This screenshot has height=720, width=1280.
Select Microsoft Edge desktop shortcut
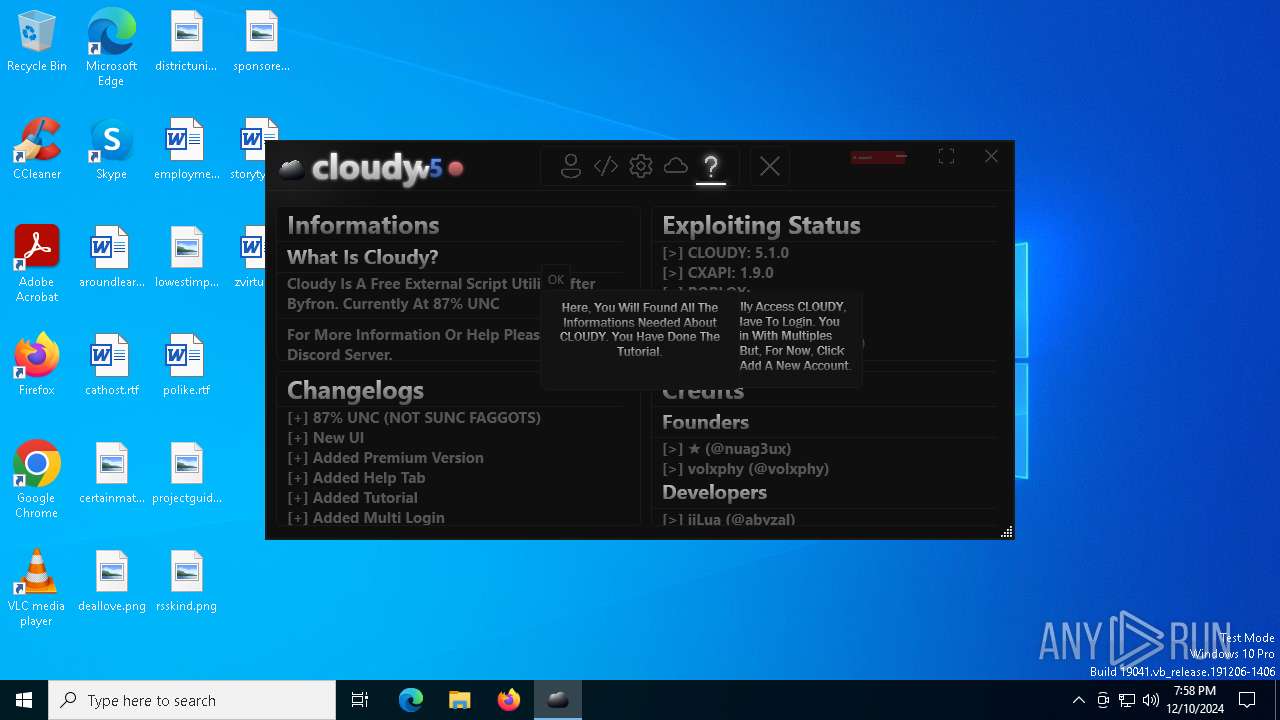[x=111, y=48]
